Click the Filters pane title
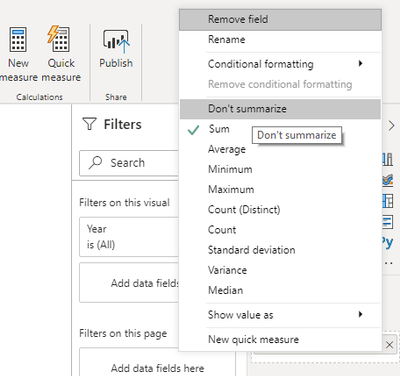The width and height of the screenshot is (400, 376). click(x=122, y=124)
